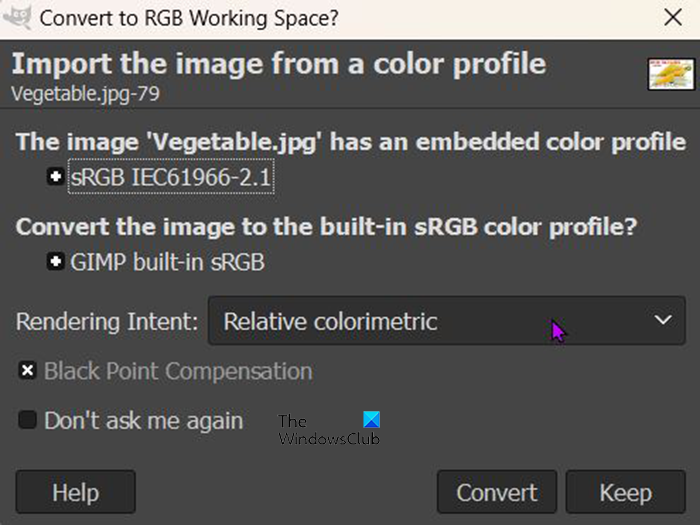Click the Convert button
This screenshot has height=525, width=700.
click(x=497, y=492)
